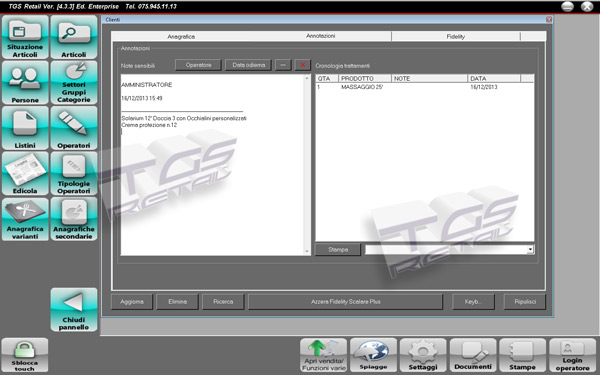Open the Edicola newspaper icon
Image resolution: width=600 pixels, height=375 pixels.
click(x=25, y=174)
